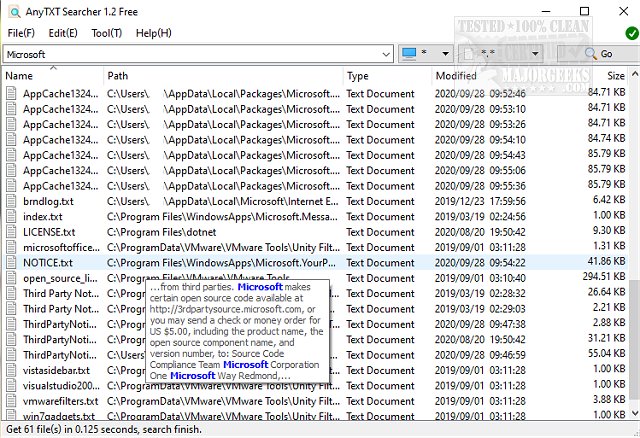Image resolution: width=640 pixels, height=438 pixels.
Task: Click file icon of microsoftoffice row
Action: (11, 247)
